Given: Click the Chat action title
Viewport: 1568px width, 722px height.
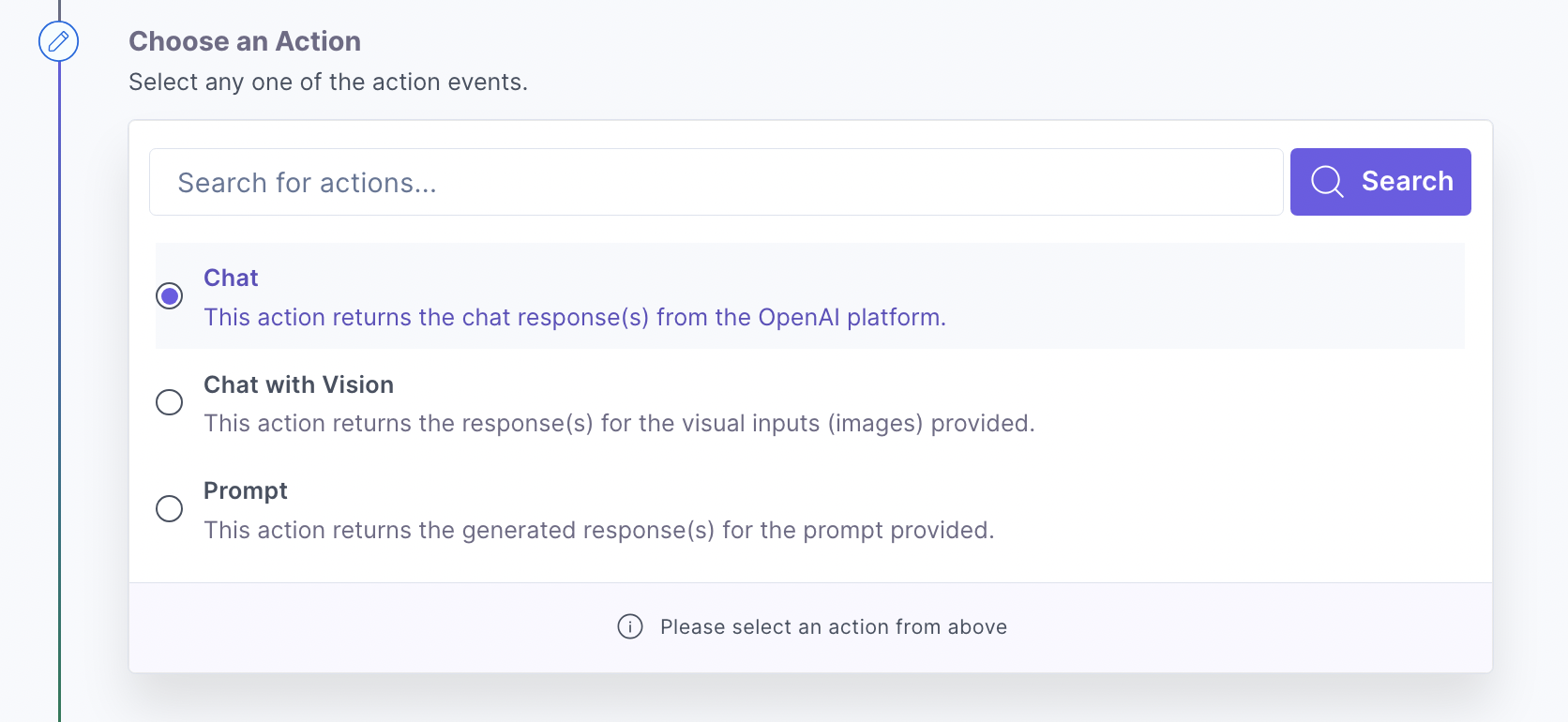Looking at the screenshot, I should [231, 278].
